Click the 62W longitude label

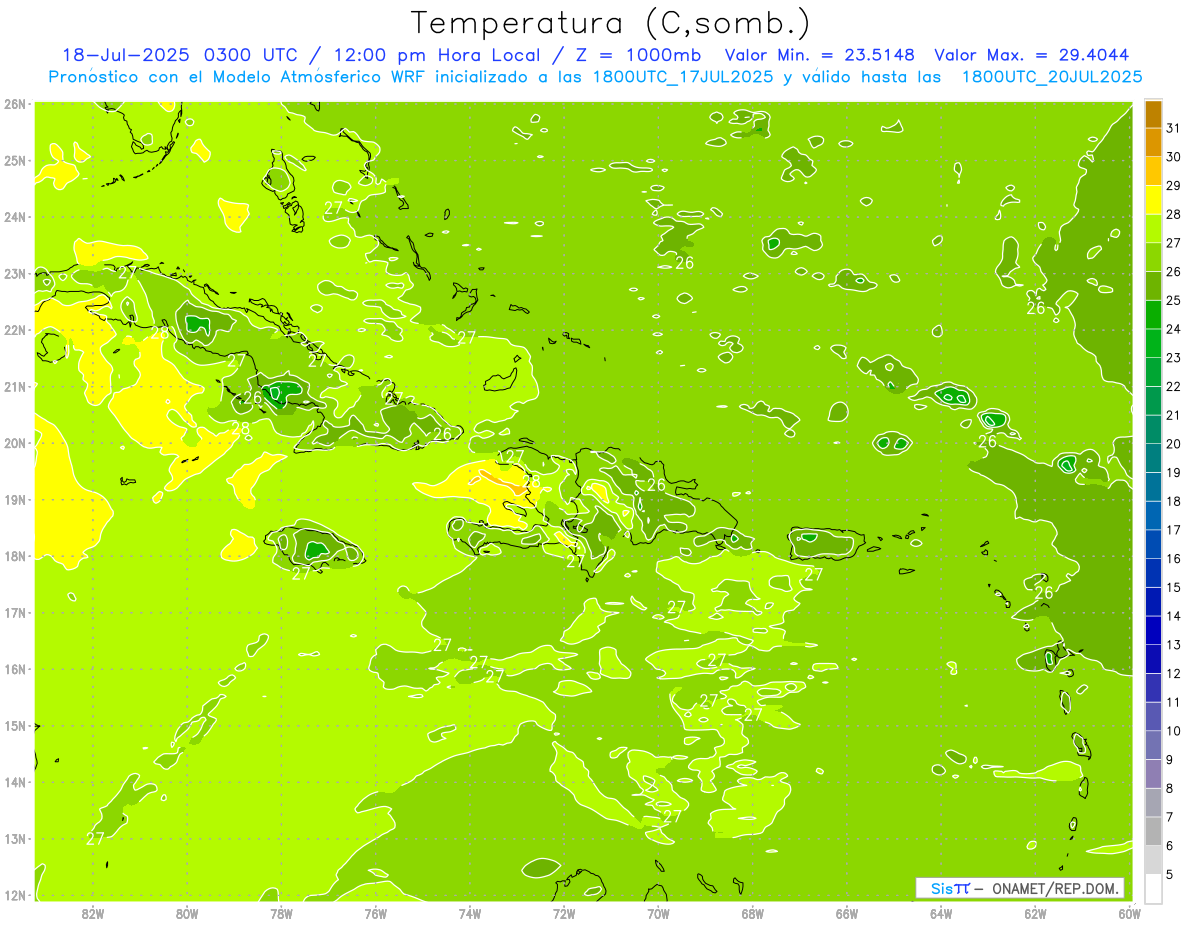1036,912
